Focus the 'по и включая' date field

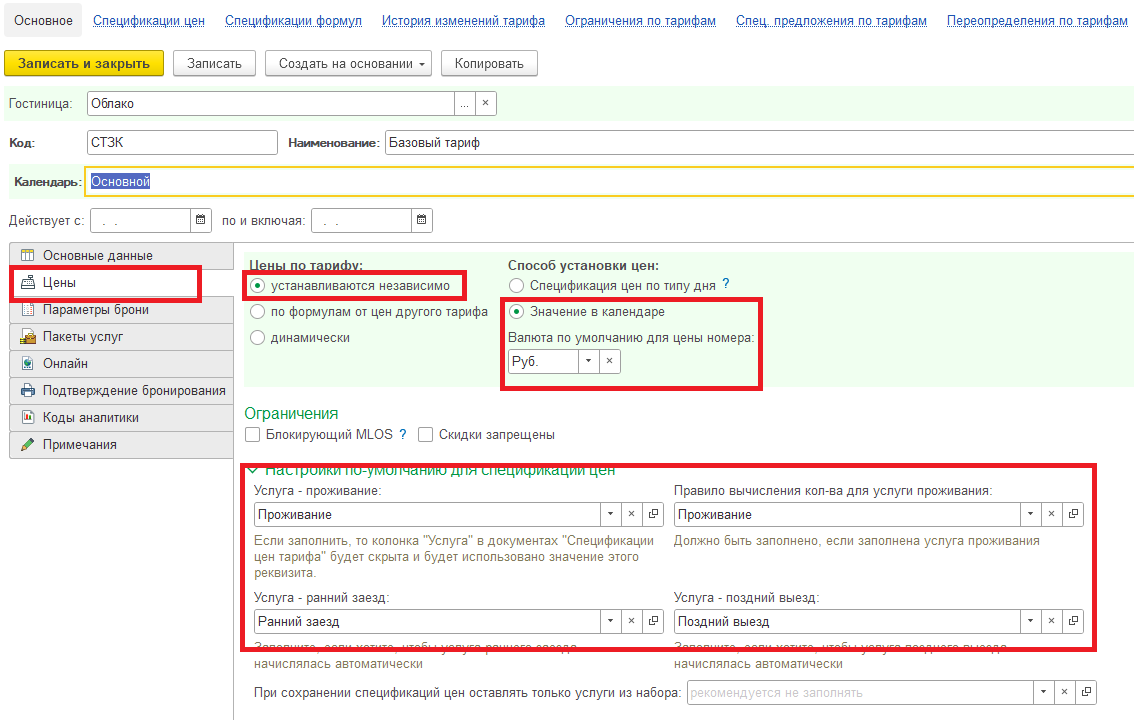coord(362,220)
